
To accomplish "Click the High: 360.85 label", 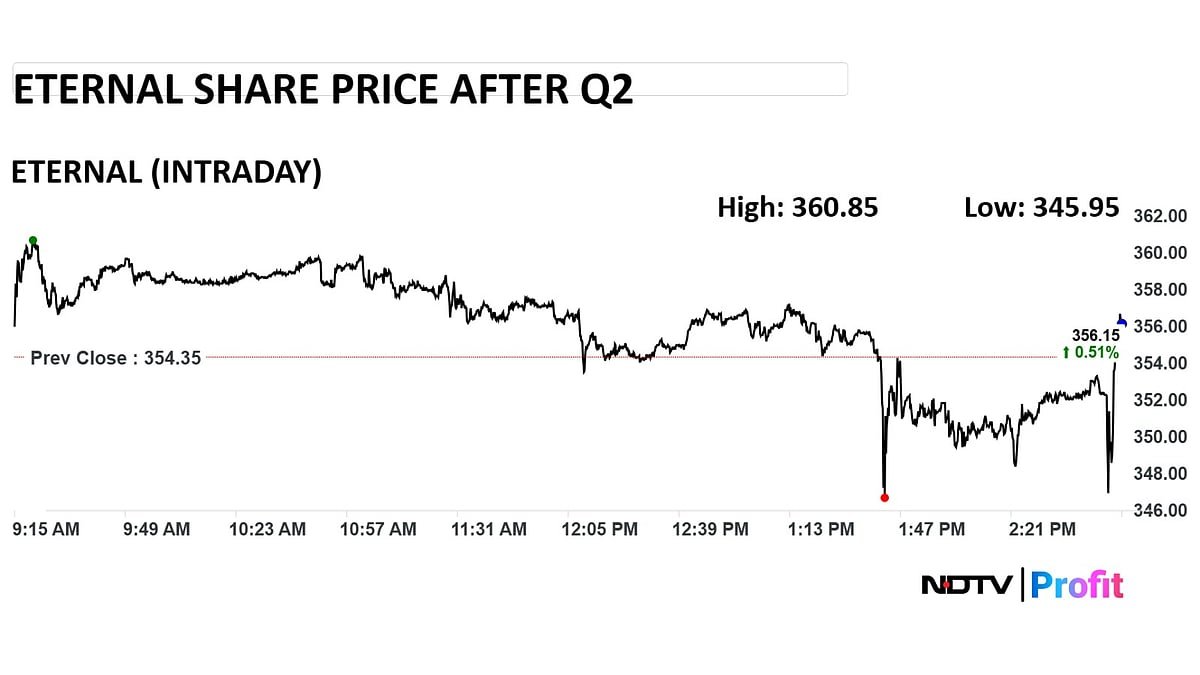I will [797, 207].
